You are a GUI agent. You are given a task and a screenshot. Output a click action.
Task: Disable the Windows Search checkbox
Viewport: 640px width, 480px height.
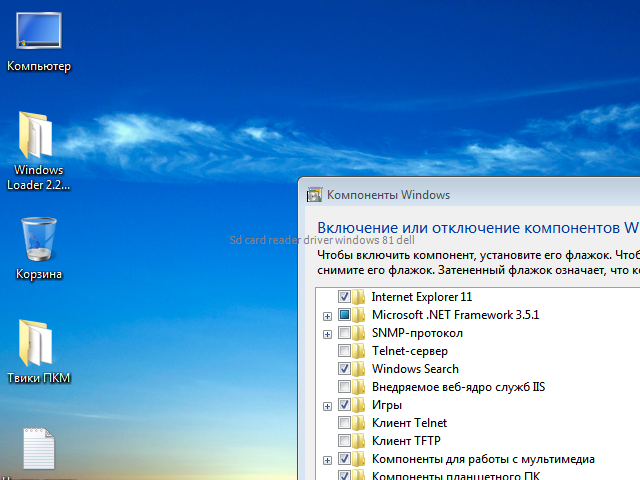pos(344,369)
